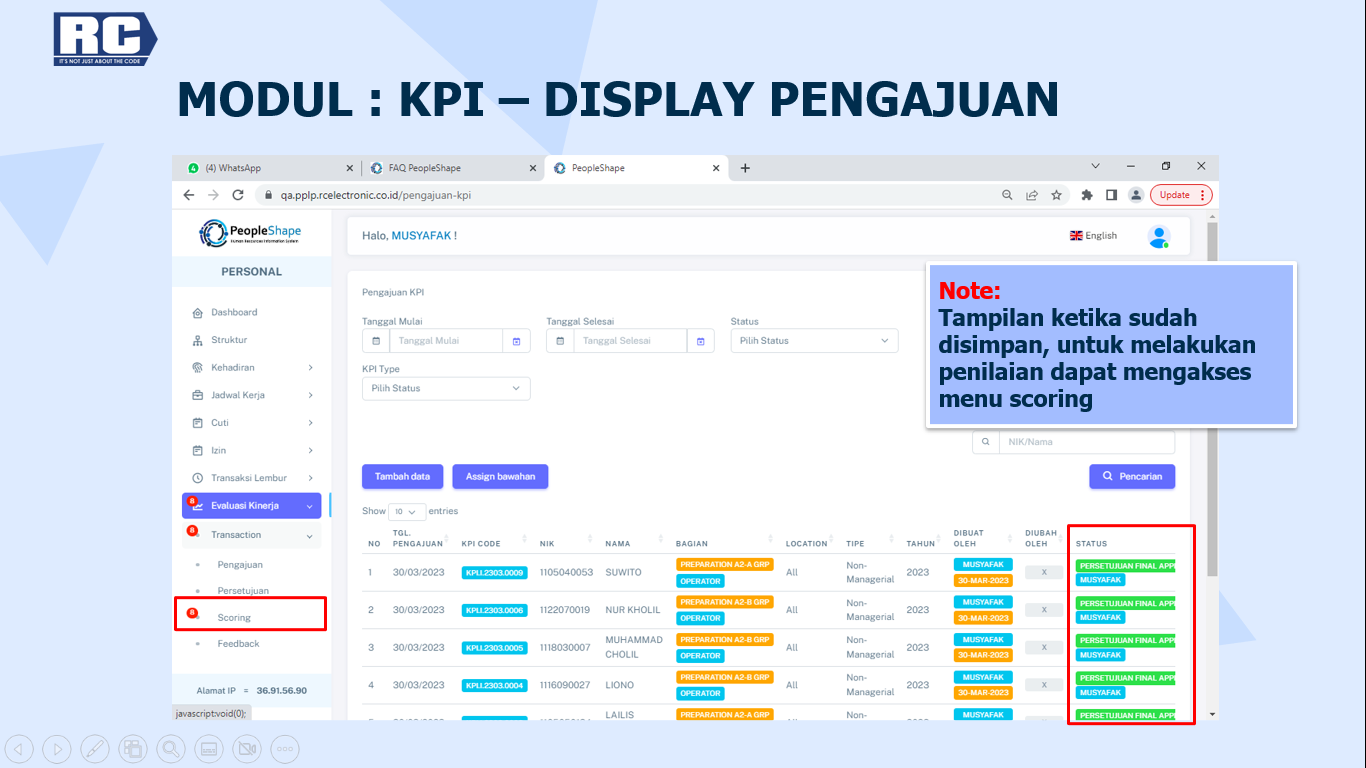Go to next slide arrow button
The image size is (1366, 768).
(x=56, y=748)
